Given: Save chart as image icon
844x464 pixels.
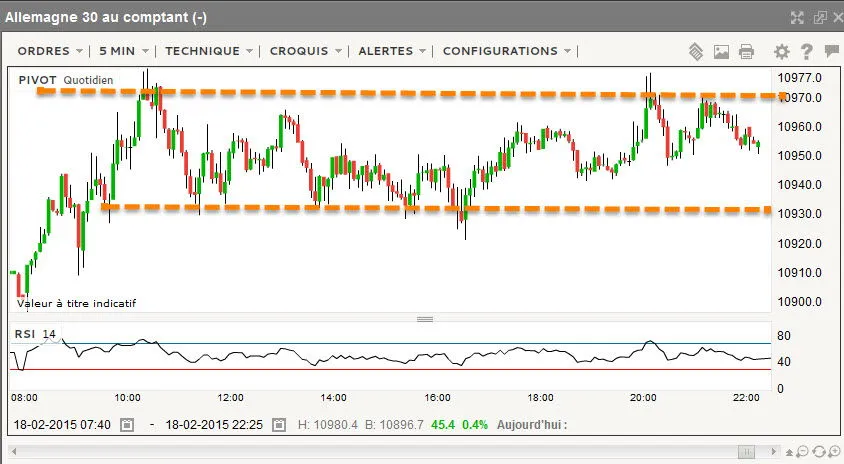Looking at the screenshot, I should (x=721, y=52).
